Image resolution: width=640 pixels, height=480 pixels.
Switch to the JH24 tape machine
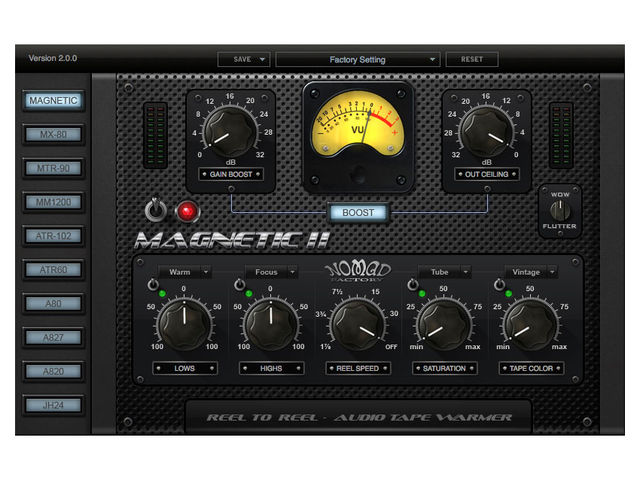click(x=53, y=405)
